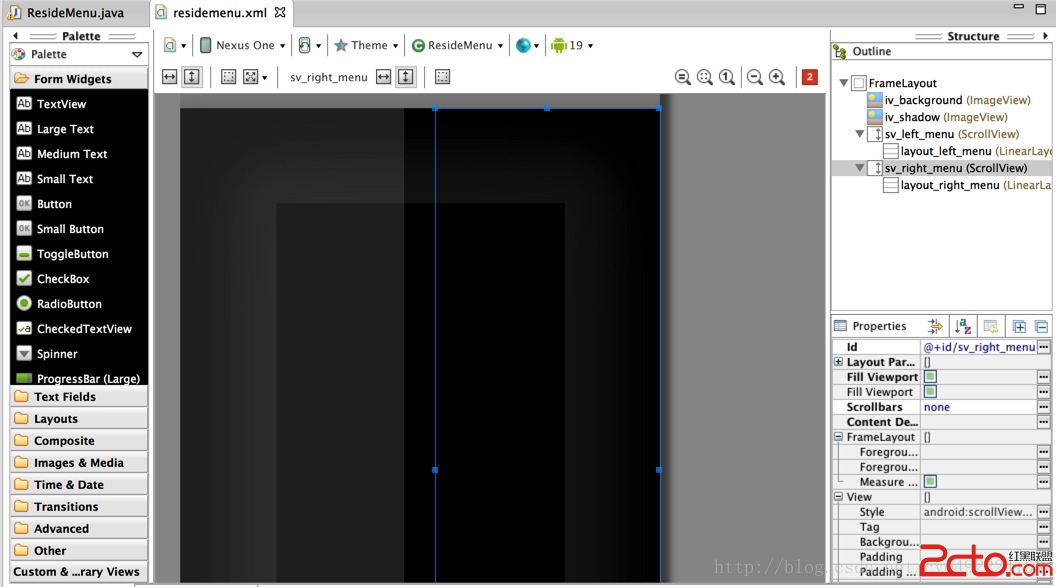Toggle fill height icon in layout toolbar
The height and width of the screenshot is (587, 1056).
tap(192, 77)
